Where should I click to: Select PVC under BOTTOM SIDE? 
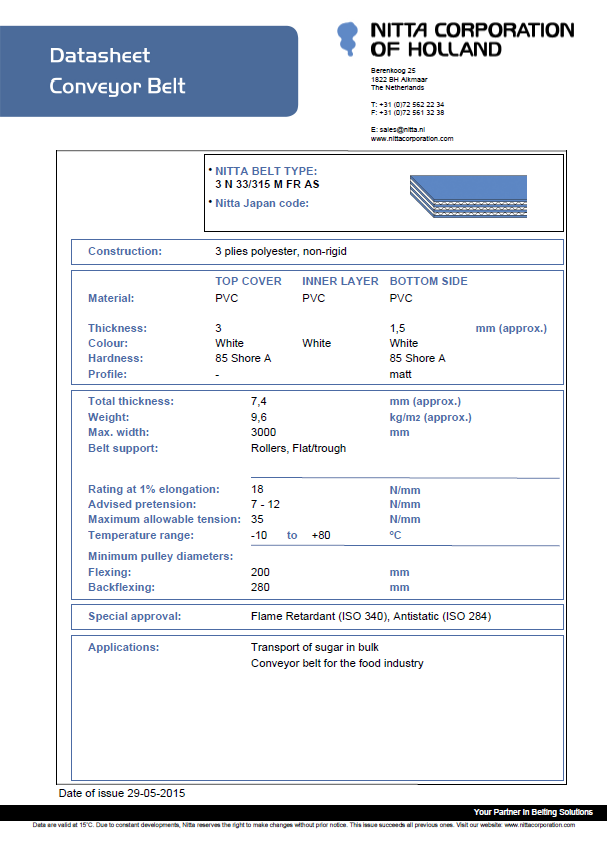[x=401, y=298]
